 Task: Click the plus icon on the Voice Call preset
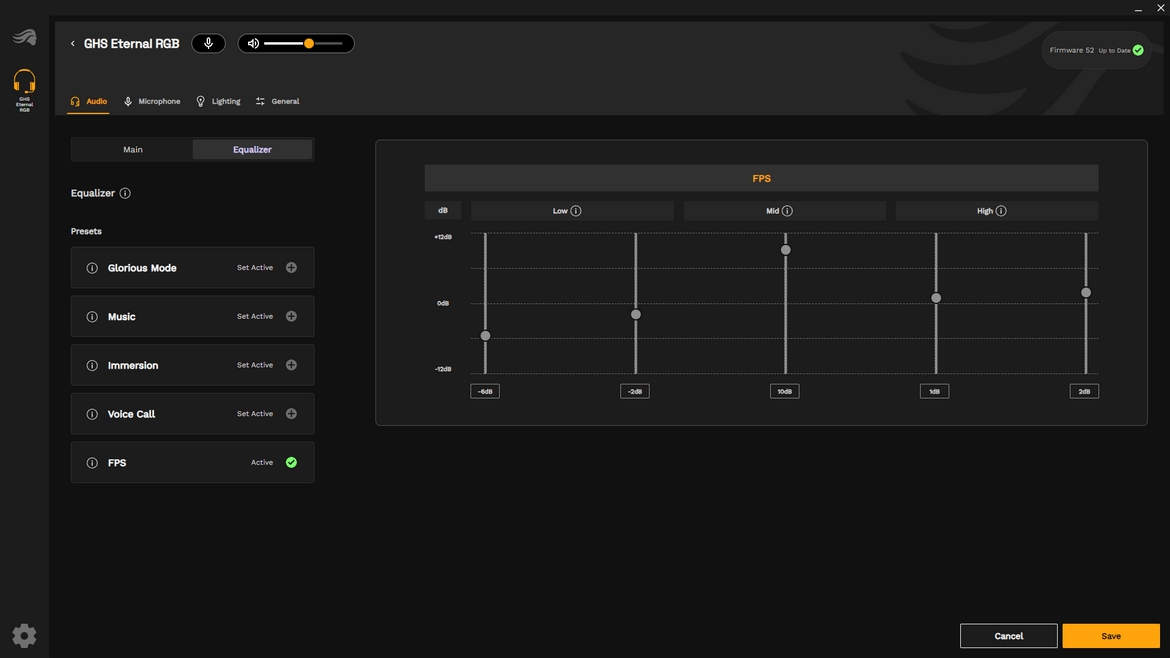coord(292,413)
